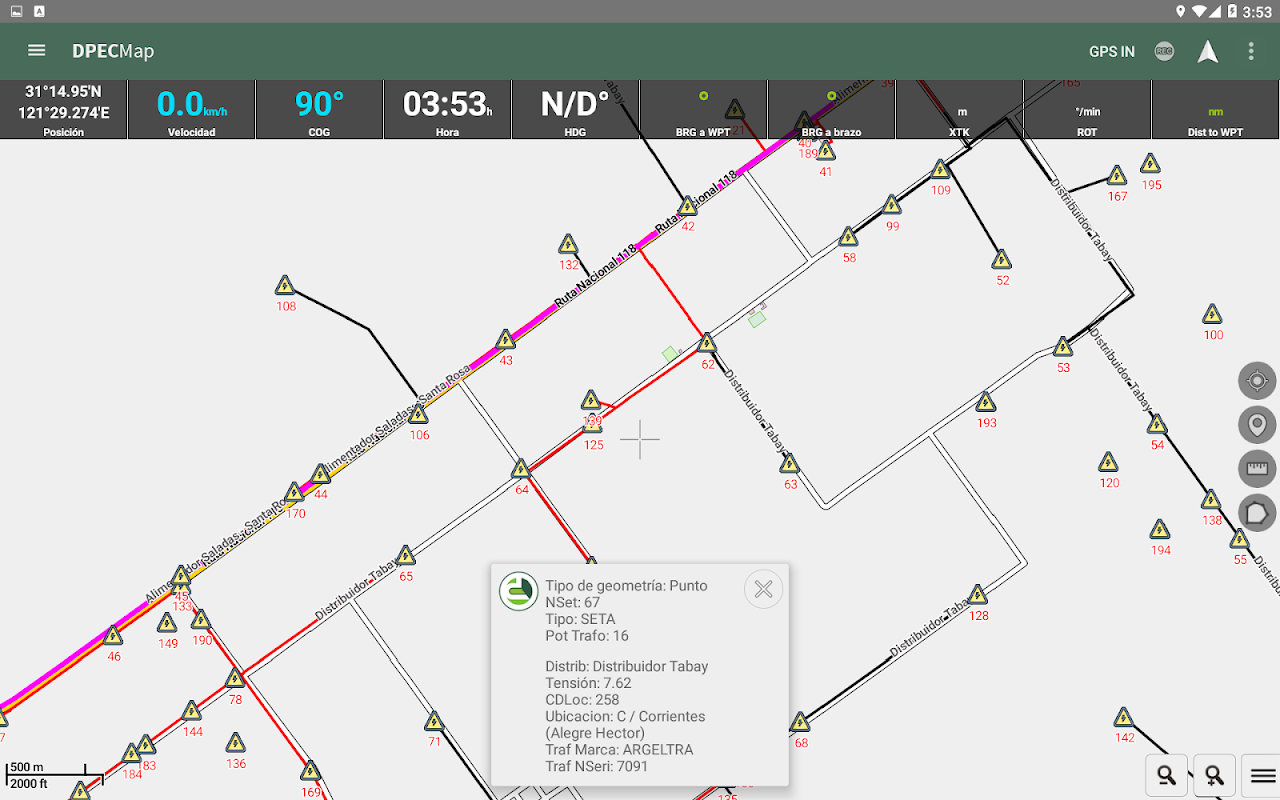Open the hamburger navigation menu
Viewport: 1280px width, 800px height.
click(x=37, y=51)
